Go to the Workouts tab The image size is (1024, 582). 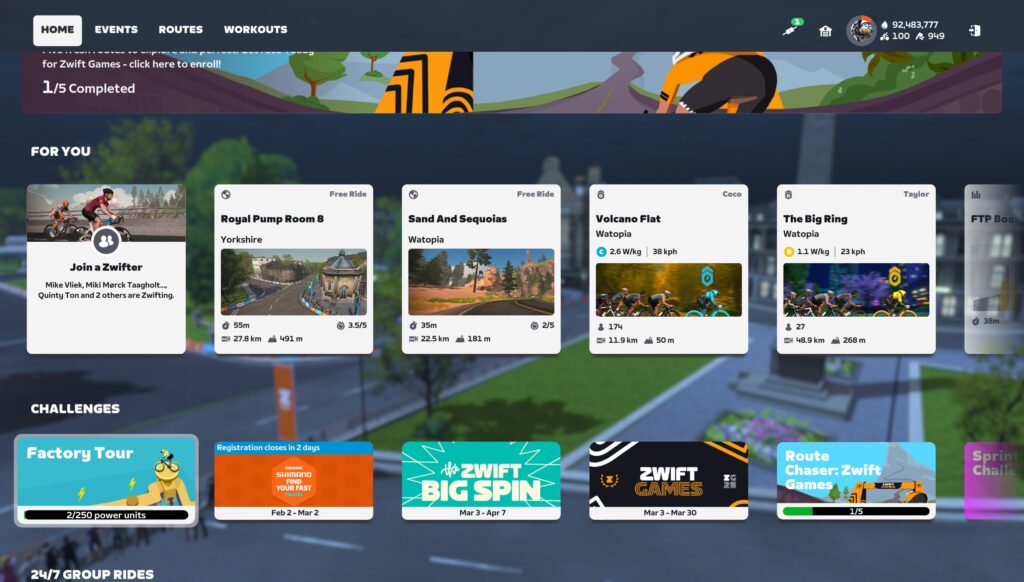pos(255,30)
